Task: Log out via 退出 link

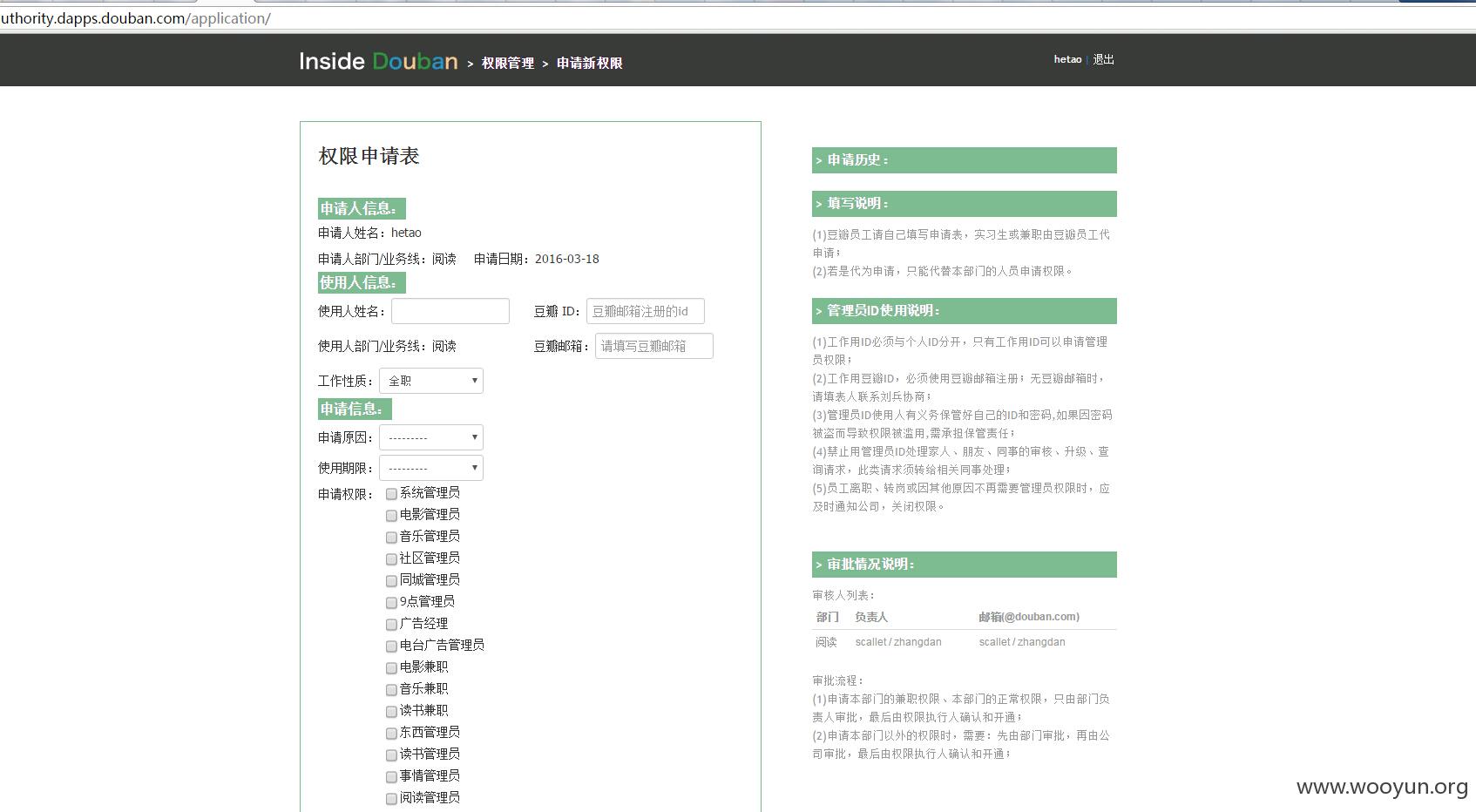Action: (1104, 59)
